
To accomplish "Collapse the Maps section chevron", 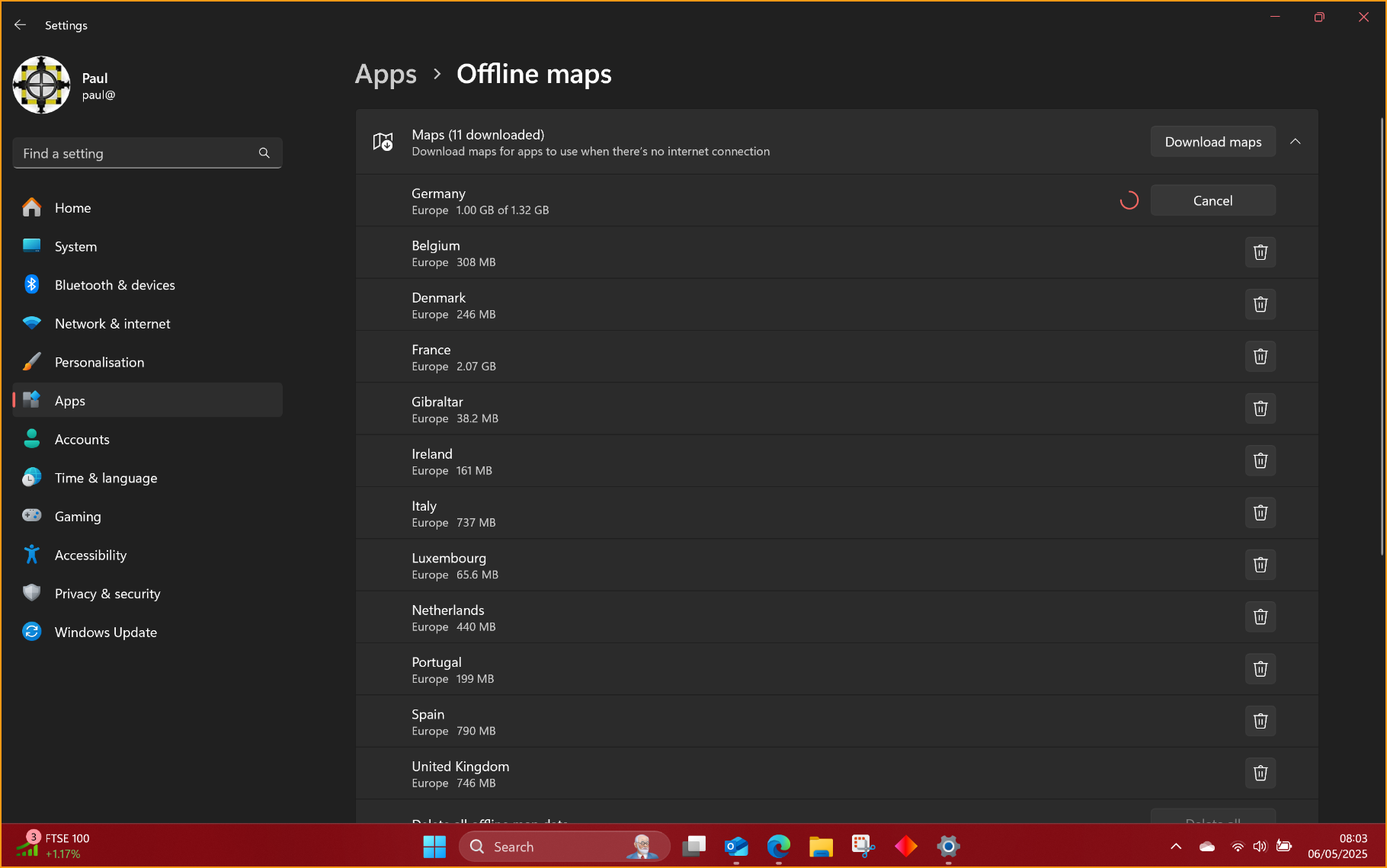I will click(x=1295, y=142).
